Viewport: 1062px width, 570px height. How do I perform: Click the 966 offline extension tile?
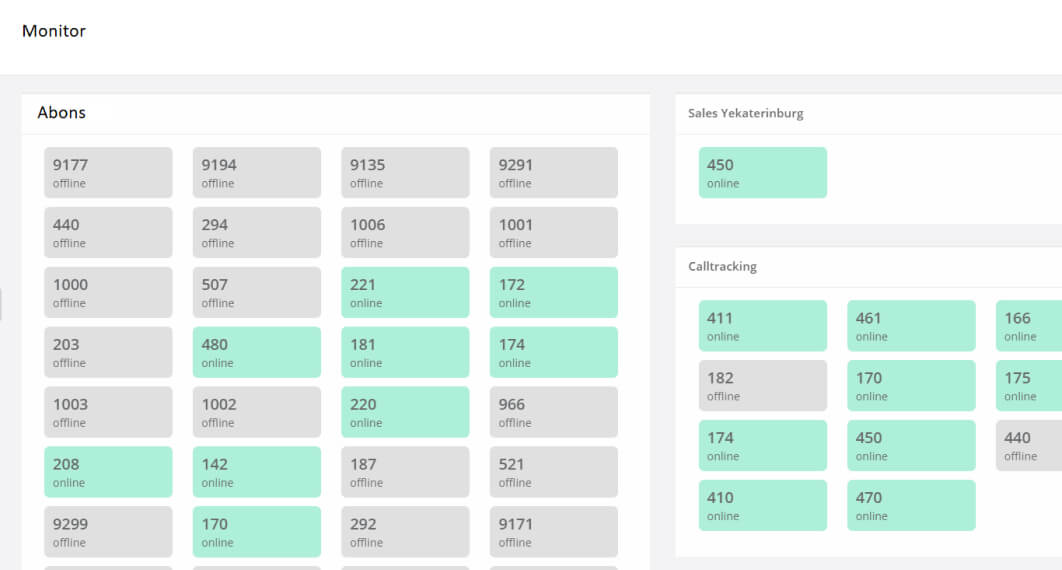coord(553,412)
